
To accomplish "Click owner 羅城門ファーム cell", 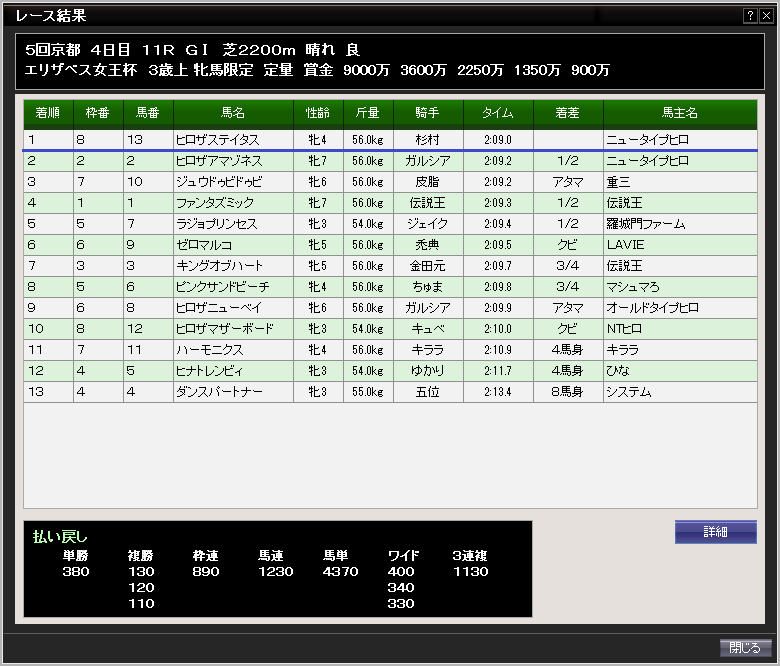I will pos(680,224).
